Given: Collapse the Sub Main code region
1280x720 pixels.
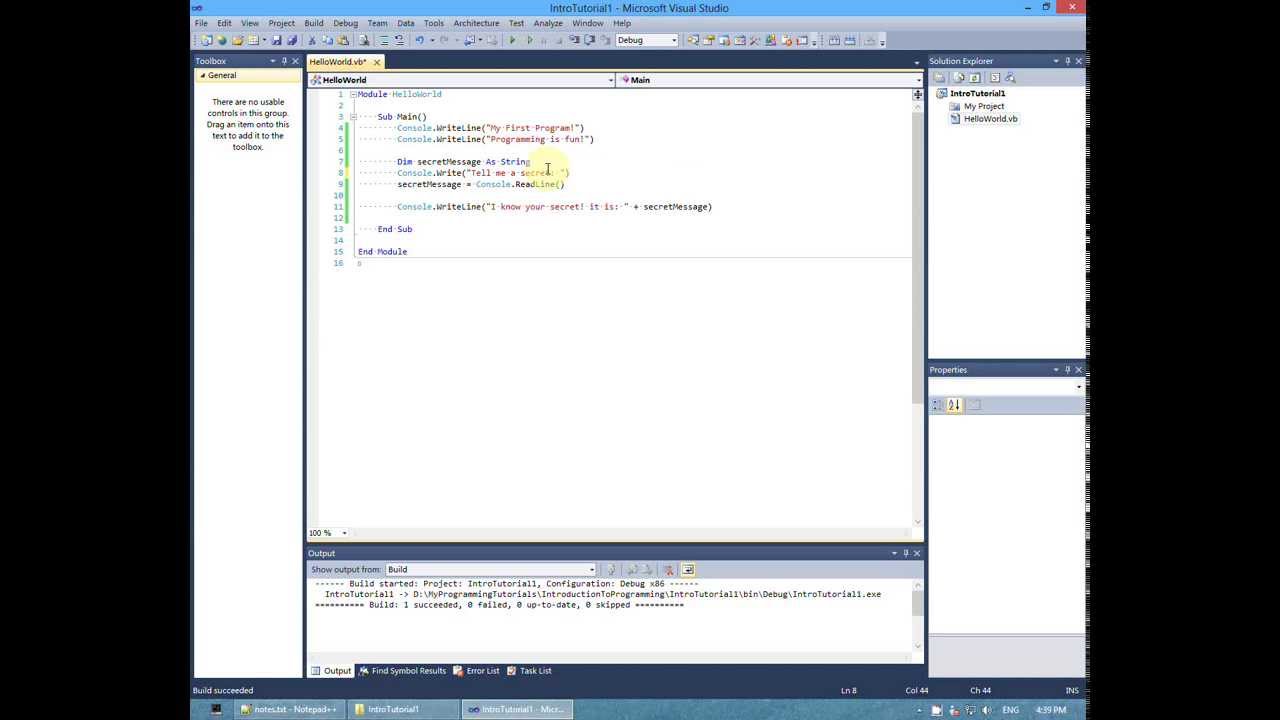Looking at the screenshot, I should tap(352, 117).
